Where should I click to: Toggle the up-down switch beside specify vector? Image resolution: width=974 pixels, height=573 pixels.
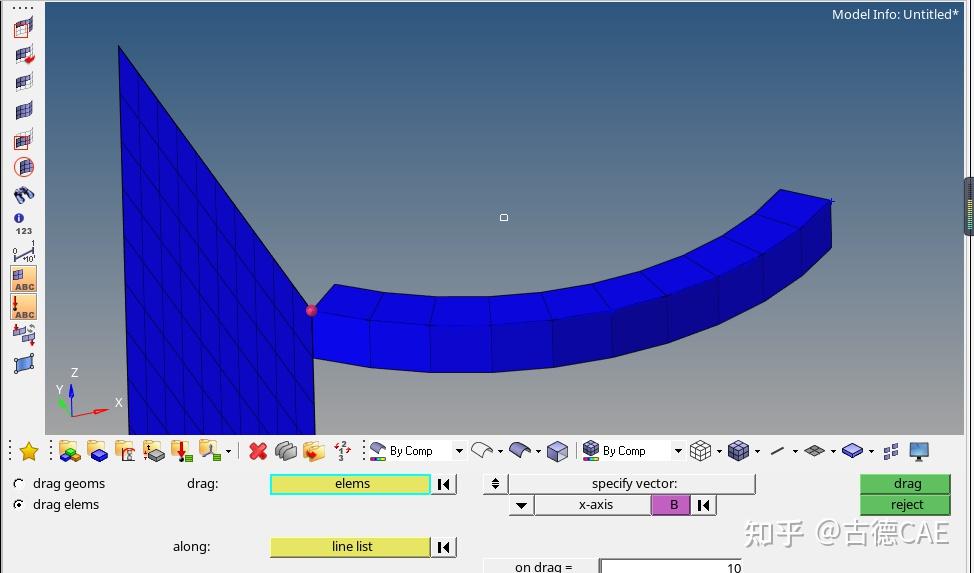[495, 484]
